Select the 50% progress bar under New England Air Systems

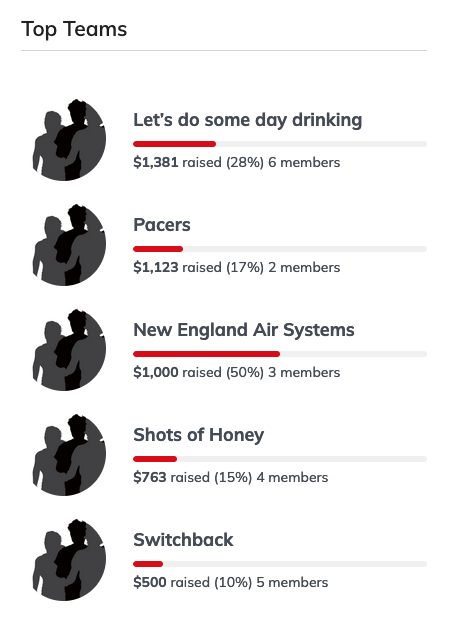(280, 354)
